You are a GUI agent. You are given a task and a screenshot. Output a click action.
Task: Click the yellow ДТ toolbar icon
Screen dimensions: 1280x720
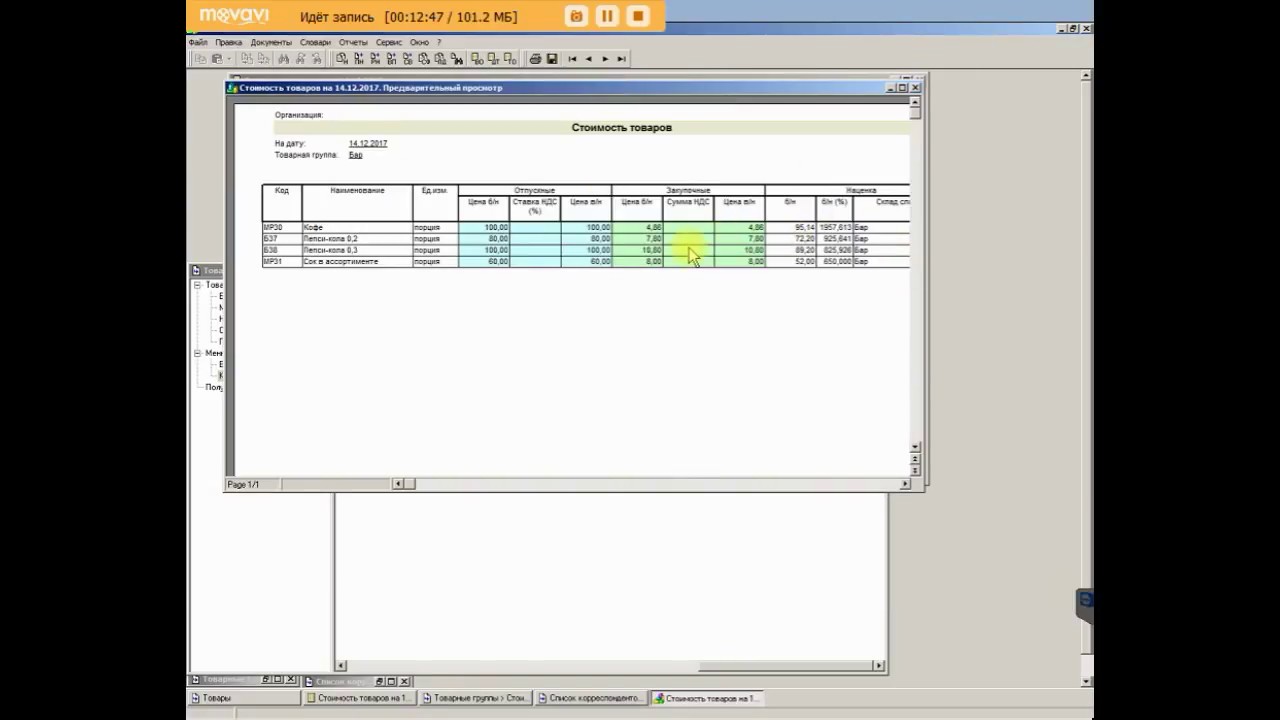(493, 59)
